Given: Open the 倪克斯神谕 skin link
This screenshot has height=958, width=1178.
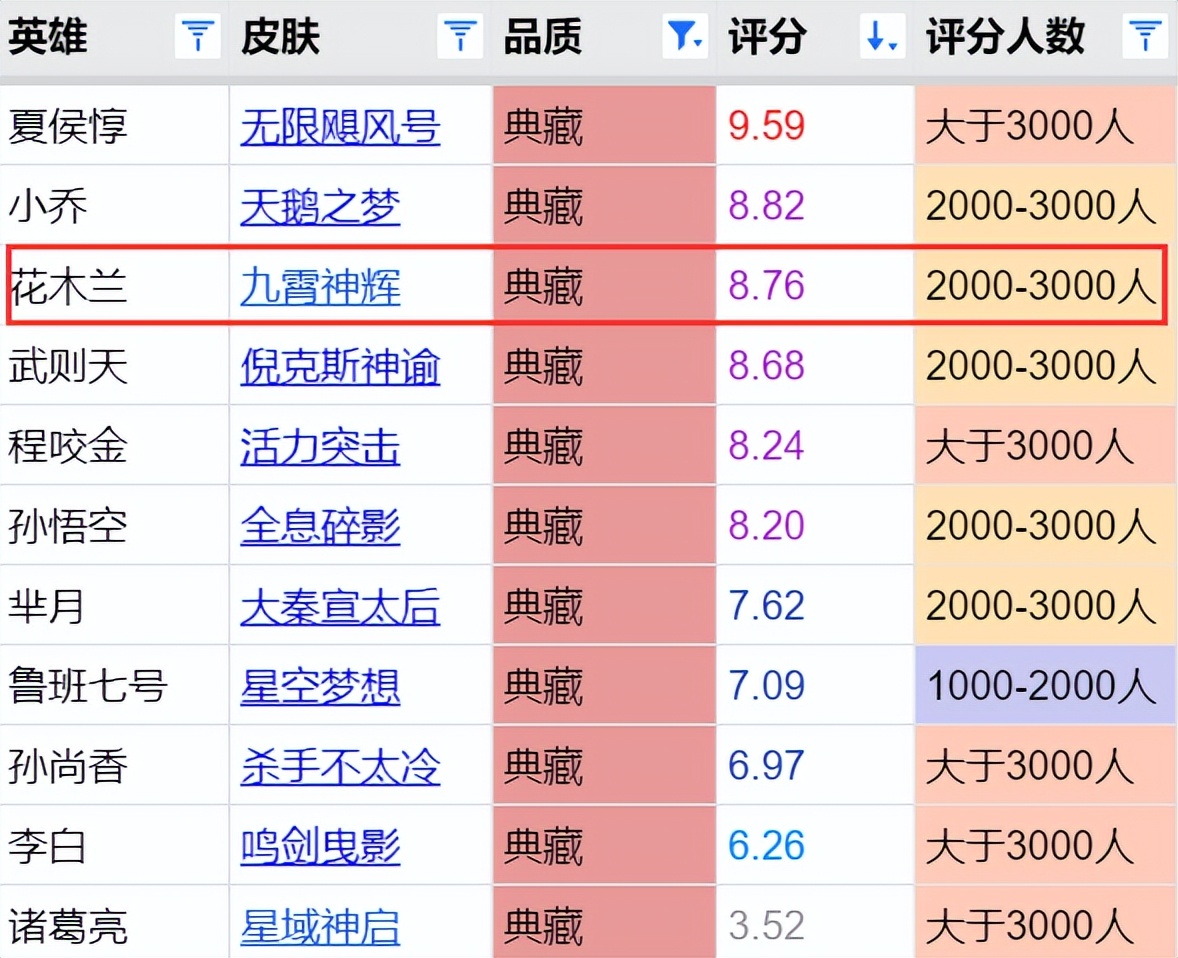Looking at the screenshot, I should (x=340, y=367).
